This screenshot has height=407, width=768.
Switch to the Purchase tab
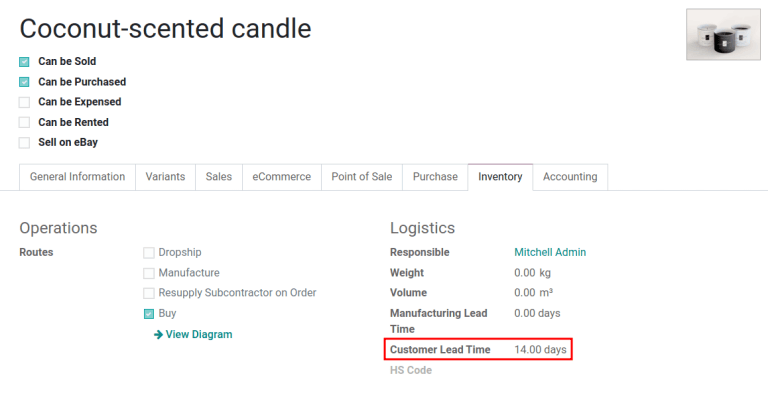pyautogui.click(x=435, y=177)
